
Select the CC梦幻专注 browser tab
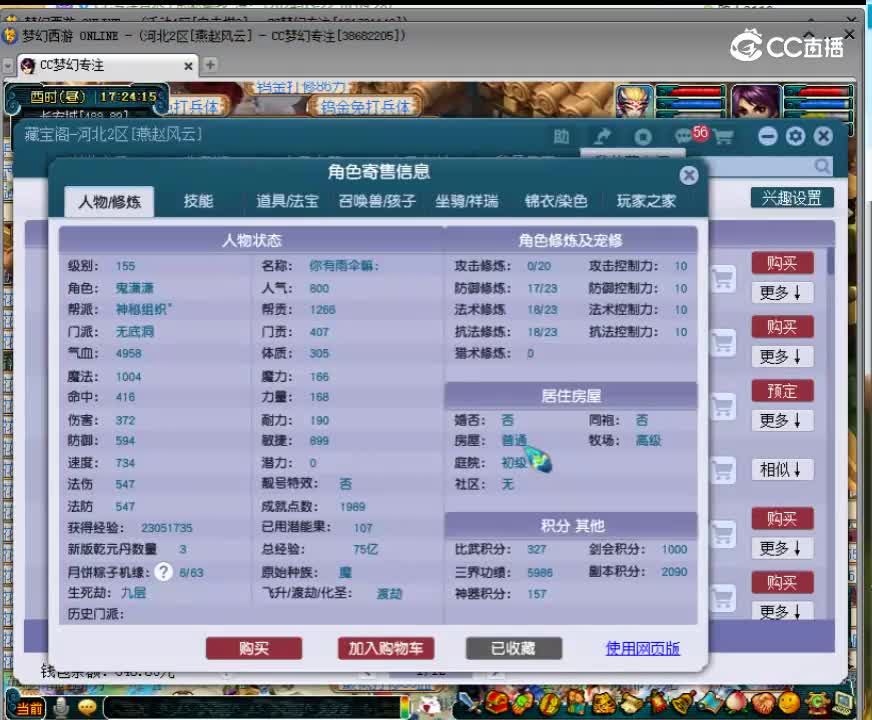coord(107,66)
